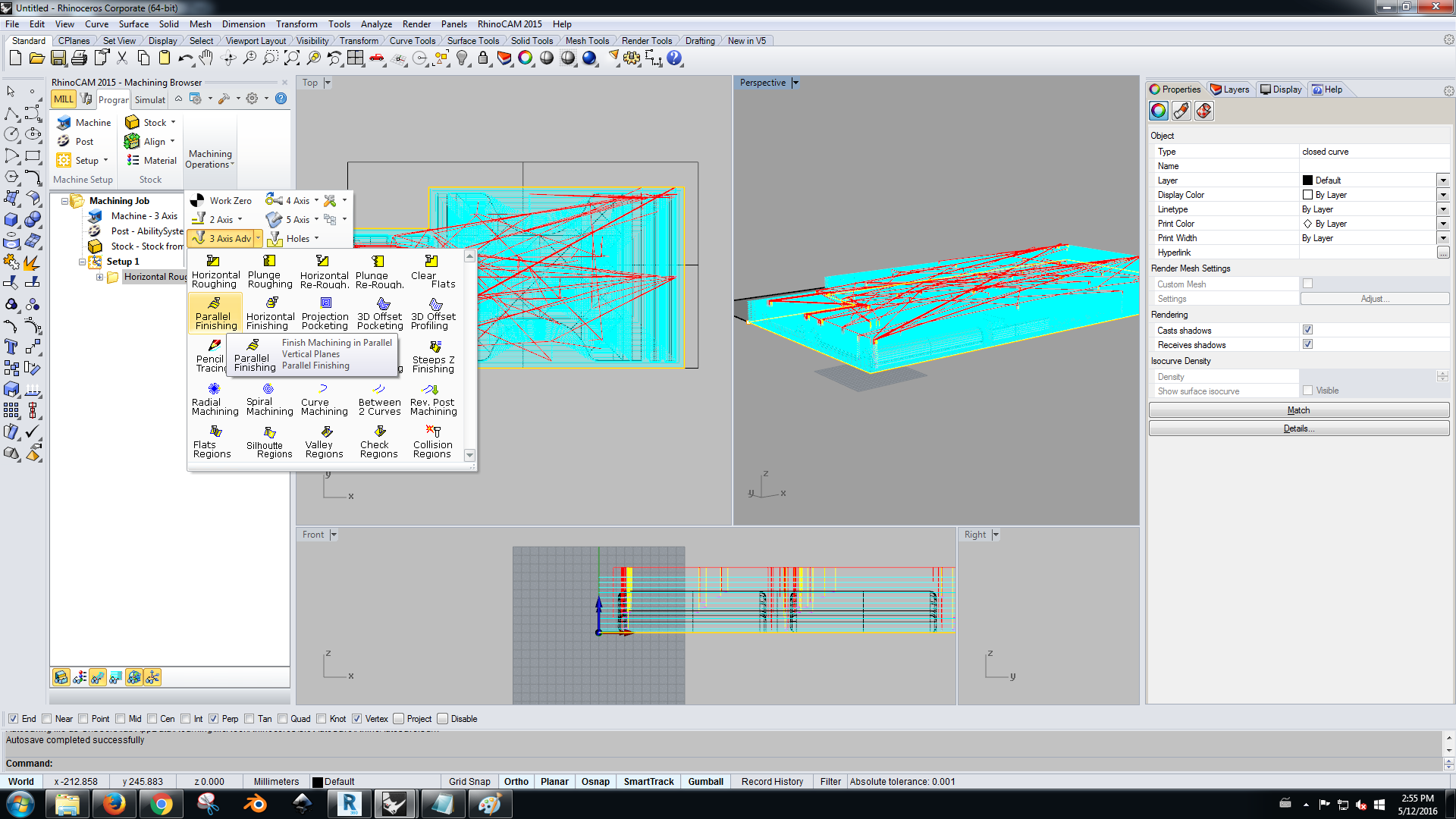
Task: Click the Match button
Action: [1298, 410]
